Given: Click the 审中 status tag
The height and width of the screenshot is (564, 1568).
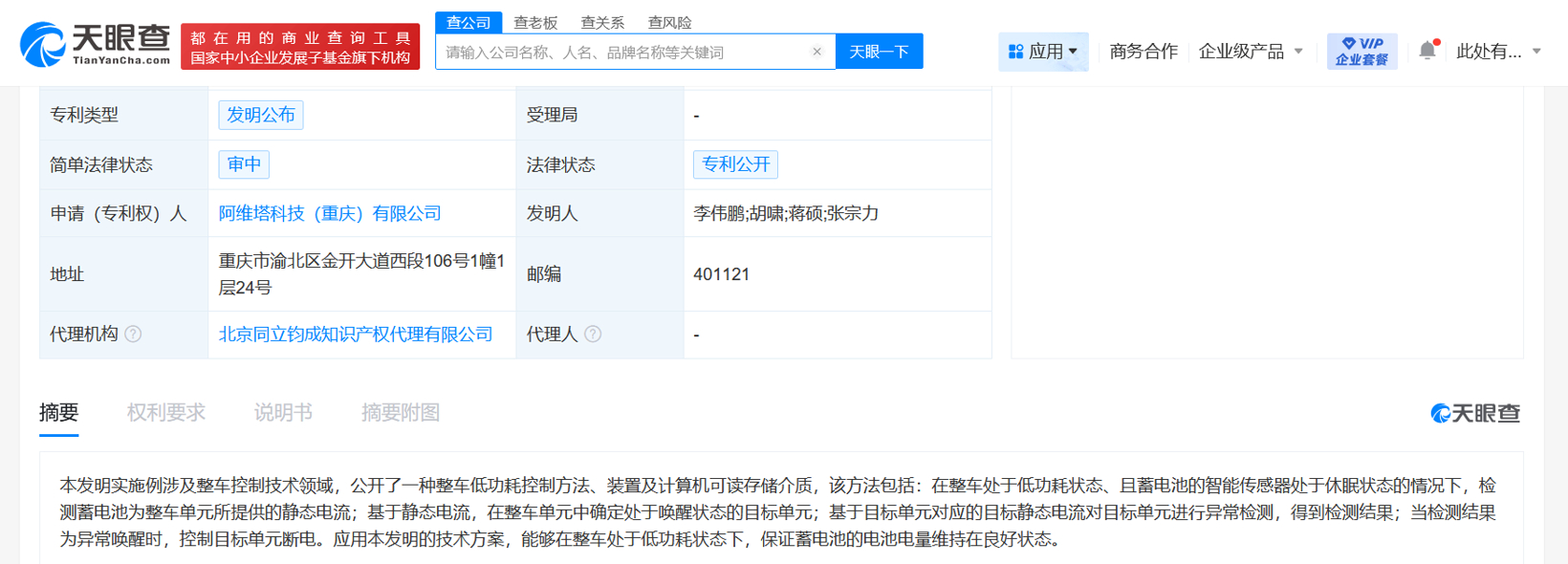Looking at the screenshot, I should (244, 164).
